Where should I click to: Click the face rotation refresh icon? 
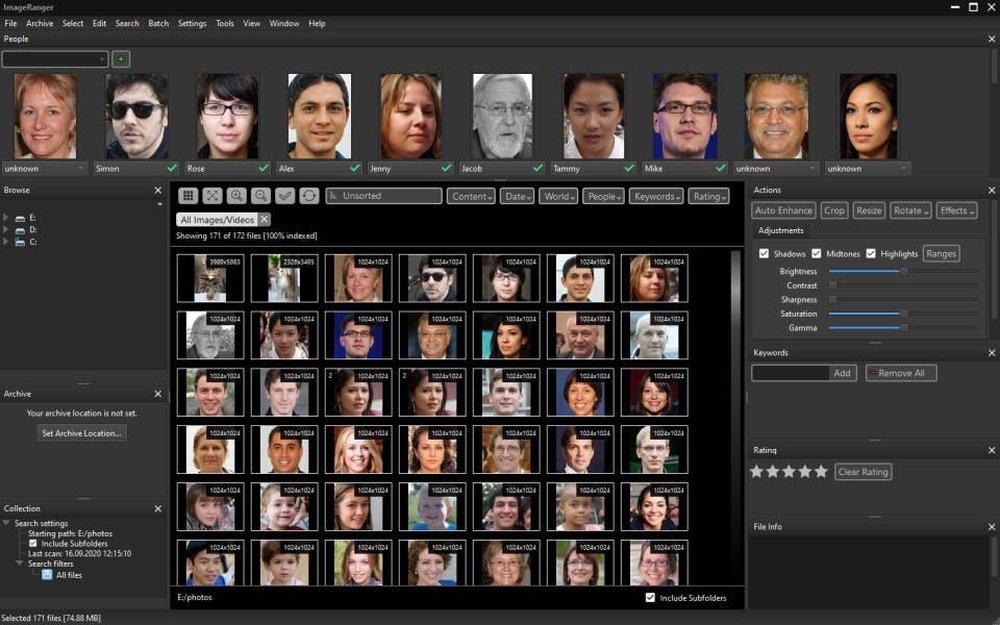point(310,196)
